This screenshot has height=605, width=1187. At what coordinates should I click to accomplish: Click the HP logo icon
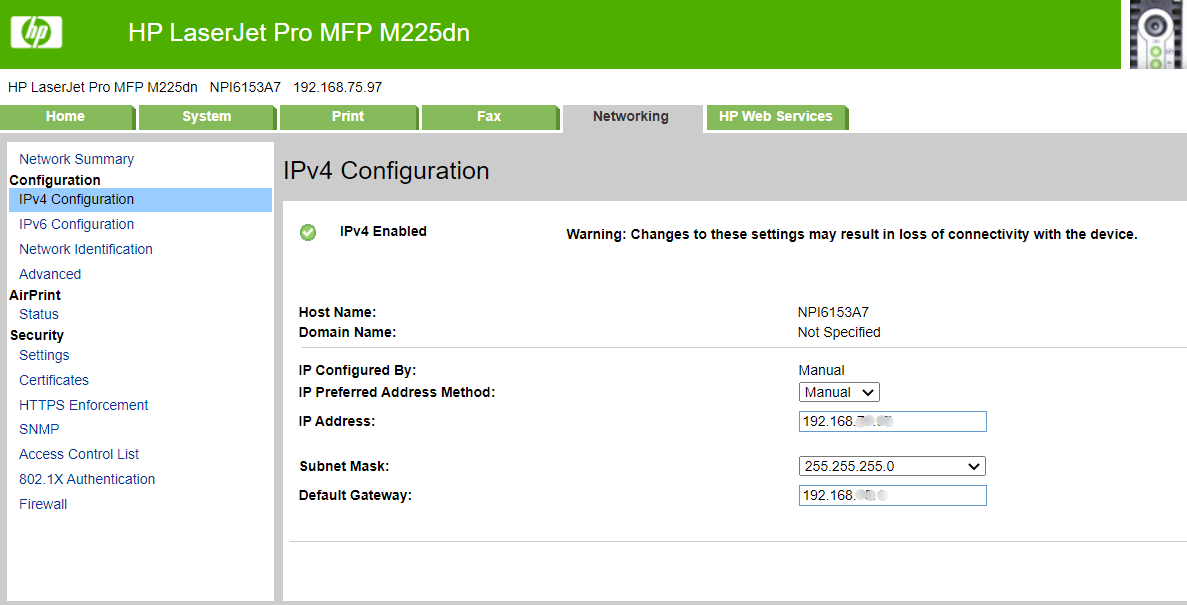(36, 32)
